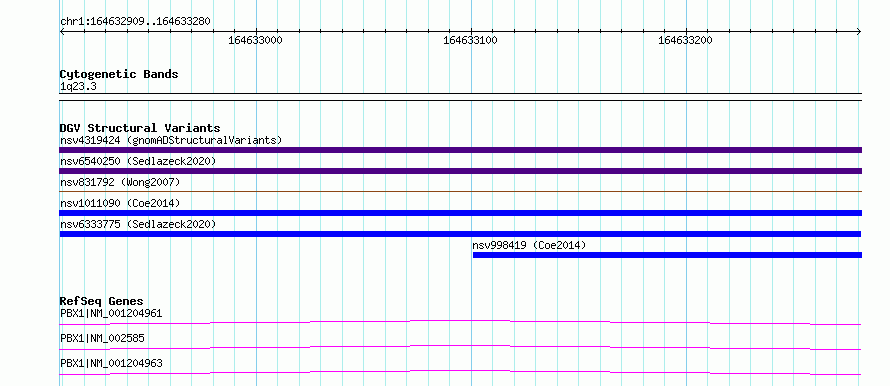Click the magenta line under PBX1|NM_001204961
The image size is (890, 386).
pos(460,322)
